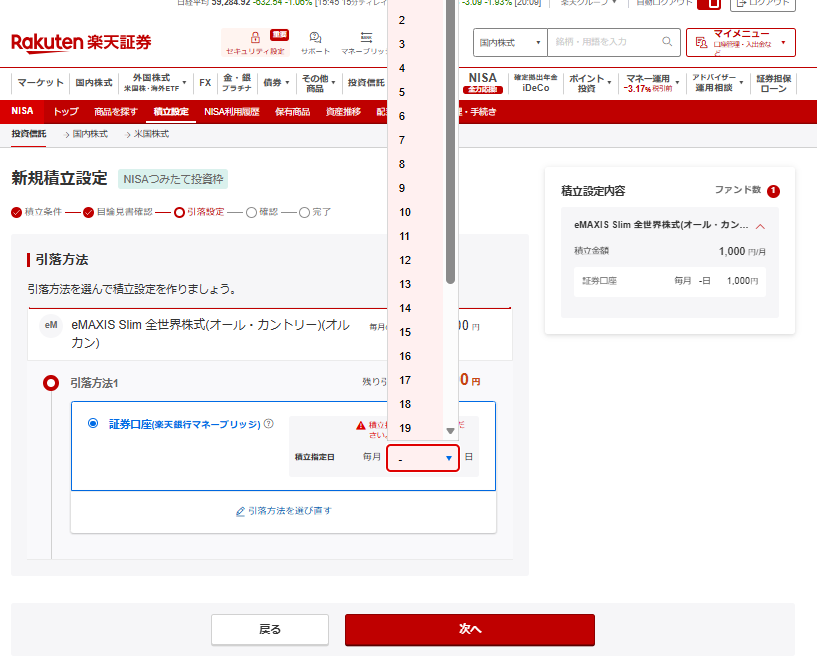Choose day 15 from the list
The width and height of the screenshot is (817, 660).
pyautogui.click(x=415, y=332)
